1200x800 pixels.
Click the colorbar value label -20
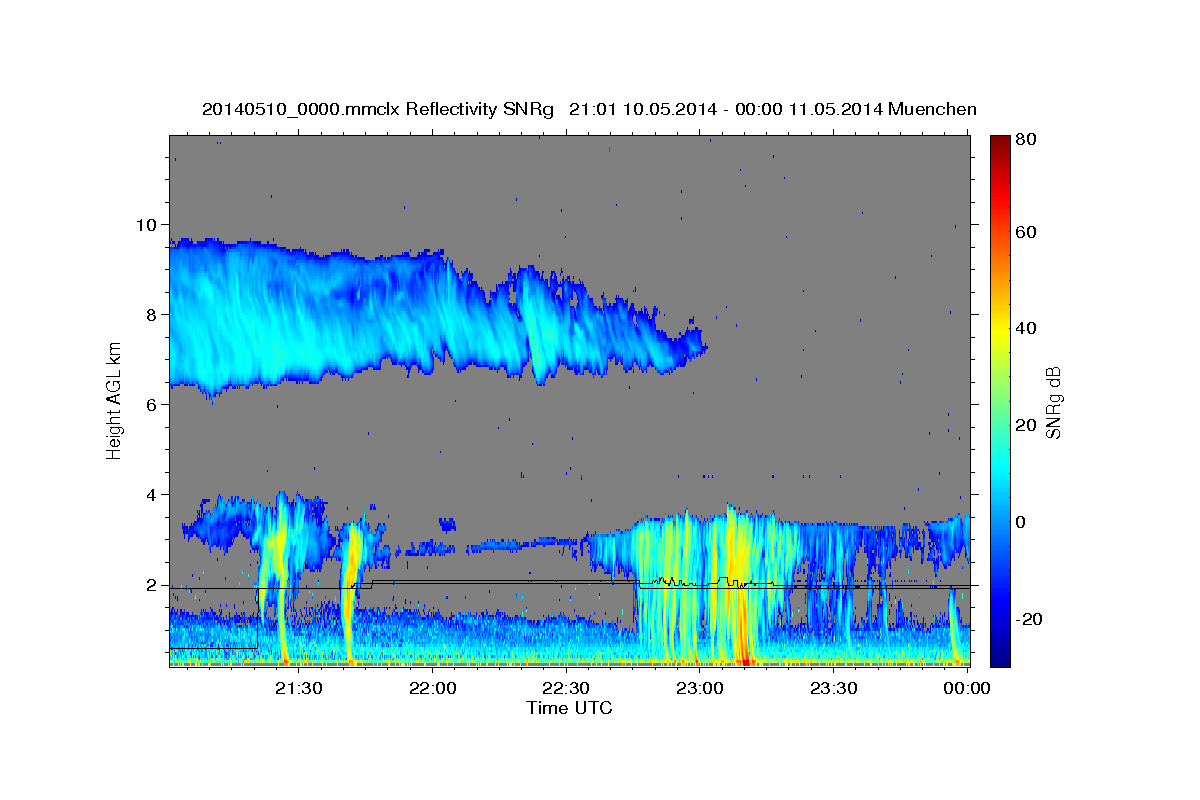coord(1029,619)
